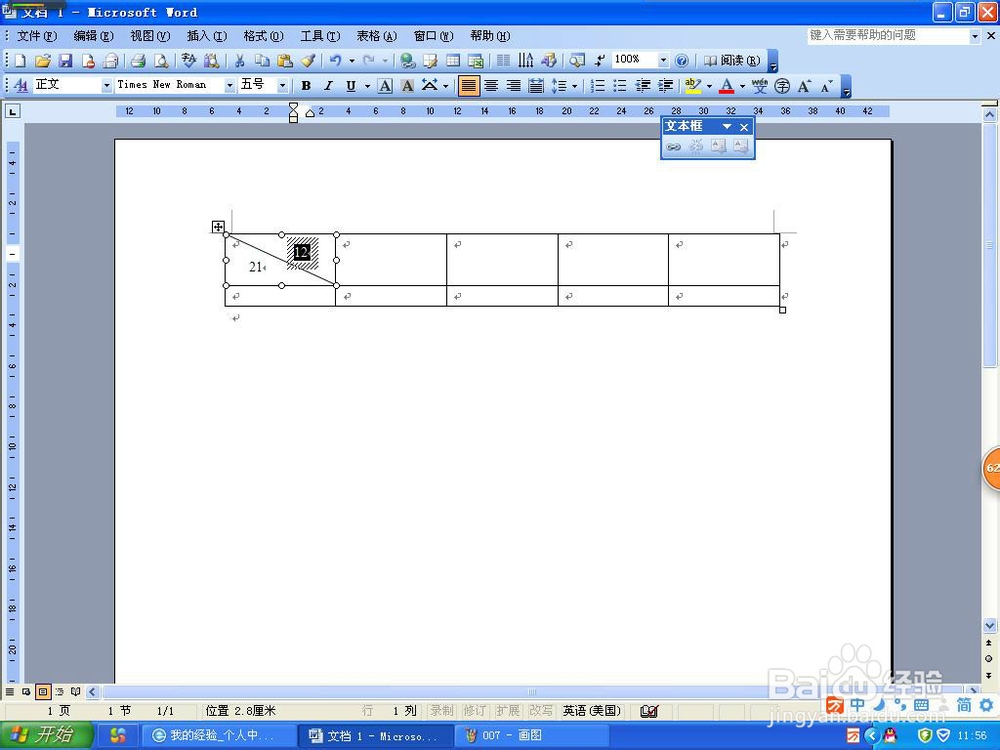Click Insert Table icon
1000x750 pixels.
point(453,61)
